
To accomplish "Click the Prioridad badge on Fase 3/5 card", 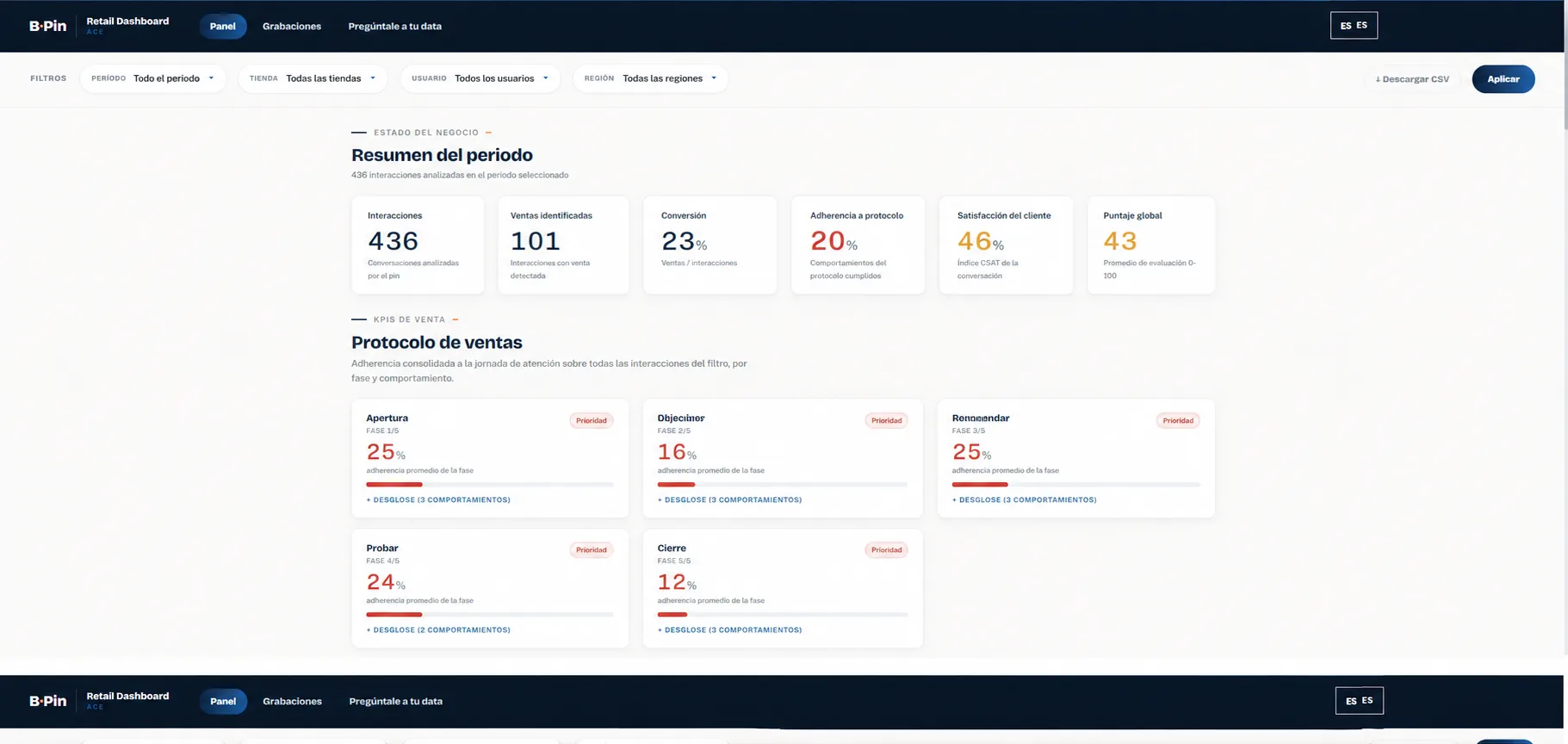I will (1178, 420).
